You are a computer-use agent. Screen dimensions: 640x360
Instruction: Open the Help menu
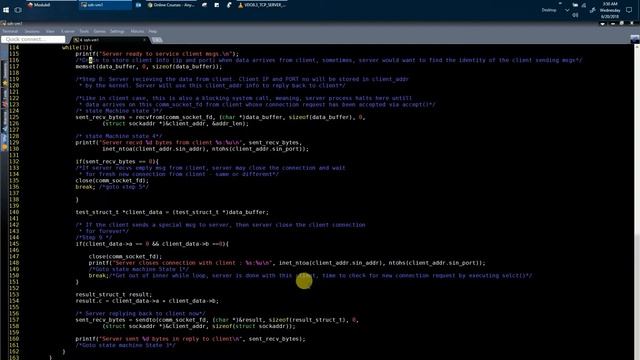click(153, 31)
